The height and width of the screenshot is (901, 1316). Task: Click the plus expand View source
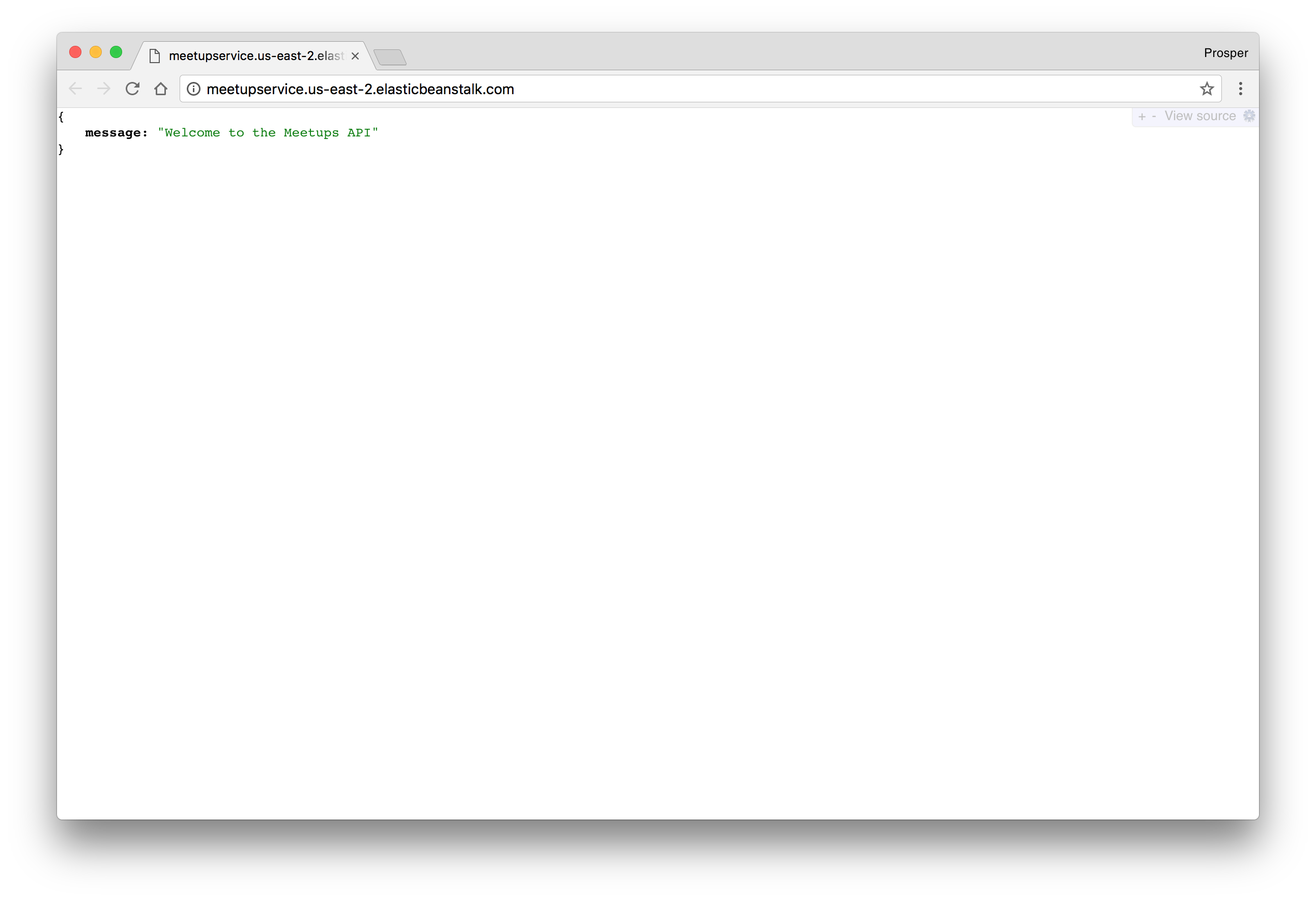[1141, 116]
